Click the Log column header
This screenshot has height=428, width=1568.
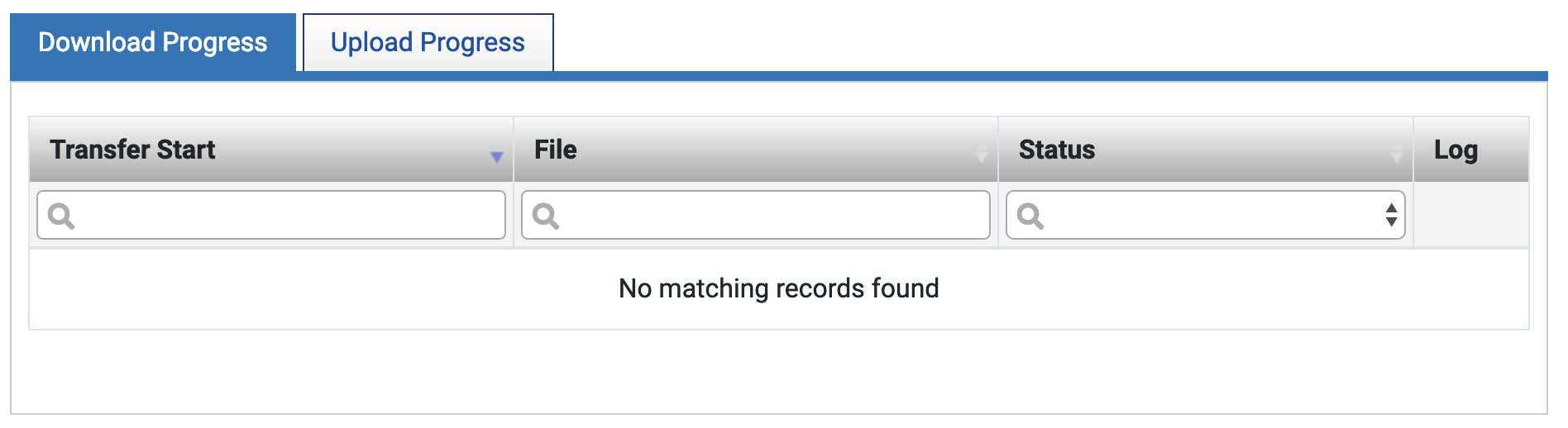[x=1456, y=150]
